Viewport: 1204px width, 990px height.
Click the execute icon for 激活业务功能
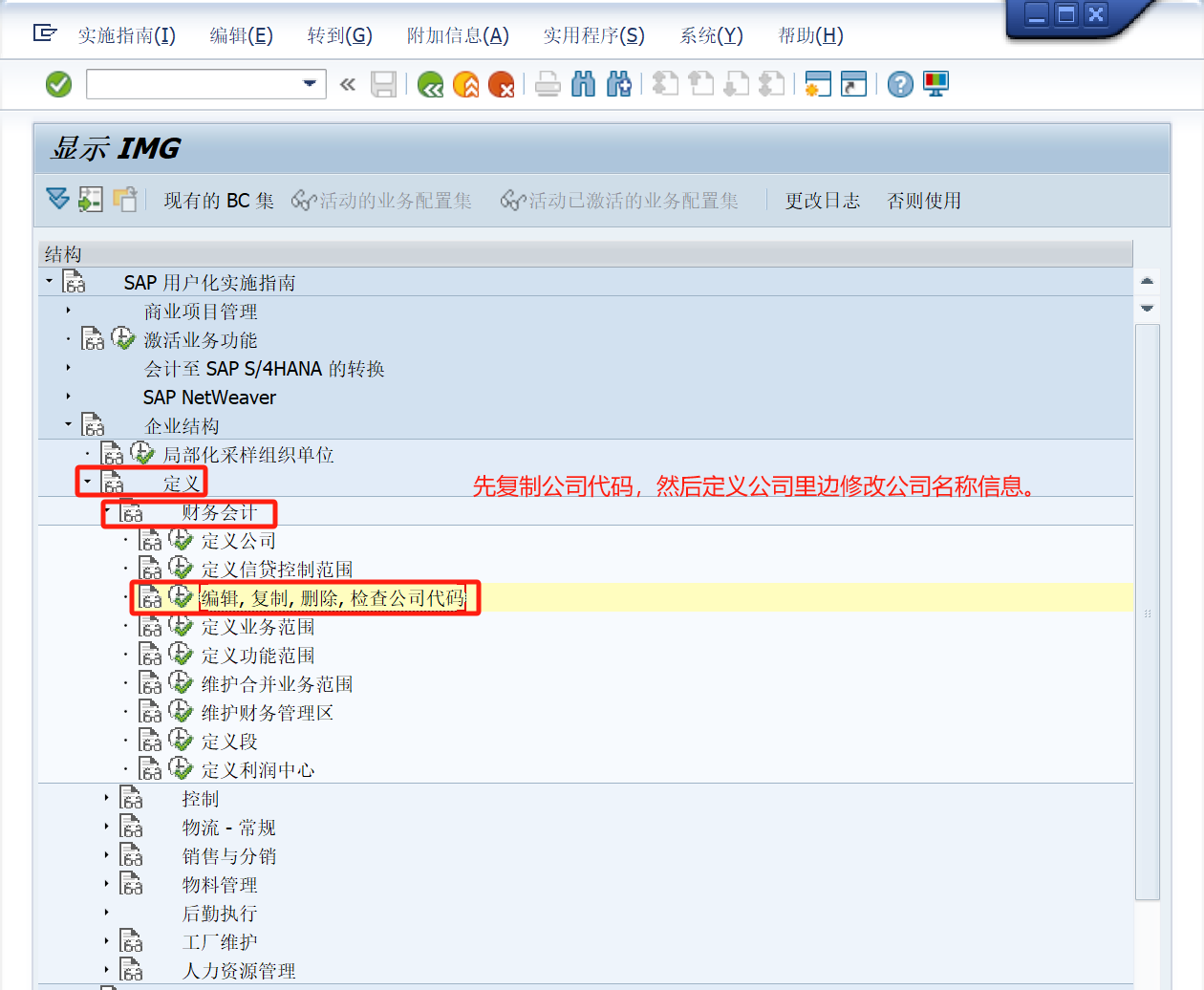123,338
